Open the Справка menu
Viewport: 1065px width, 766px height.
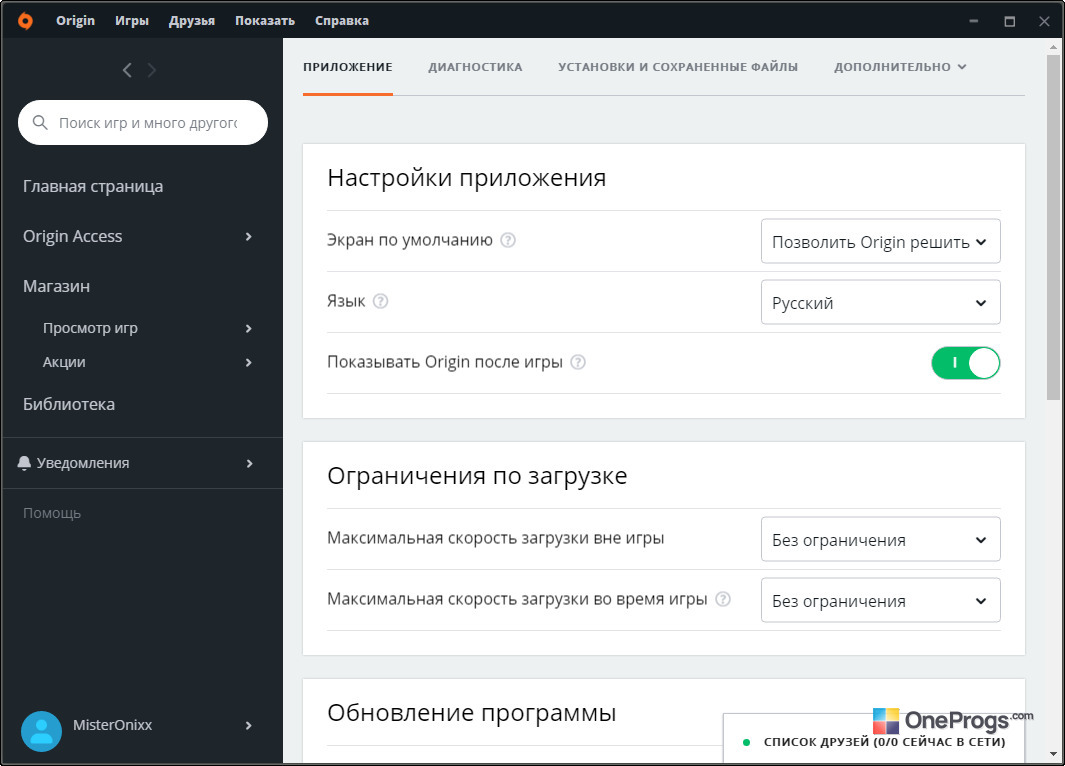tap(342, 20)
